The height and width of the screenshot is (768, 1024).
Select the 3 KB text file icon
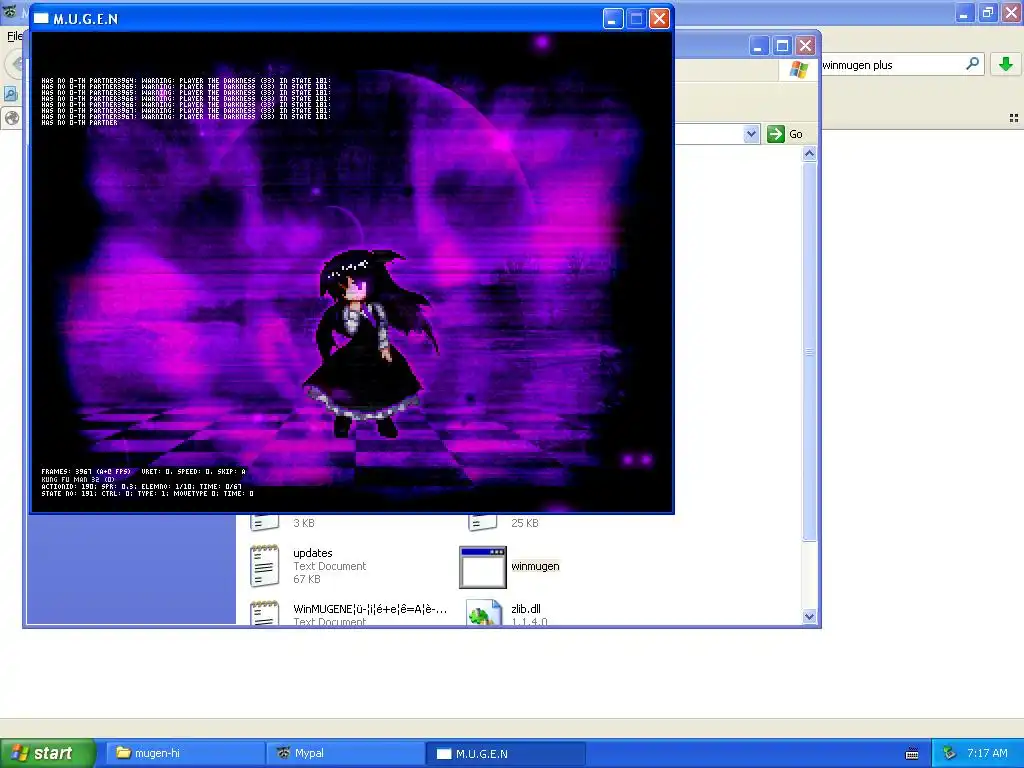[264, 522]
